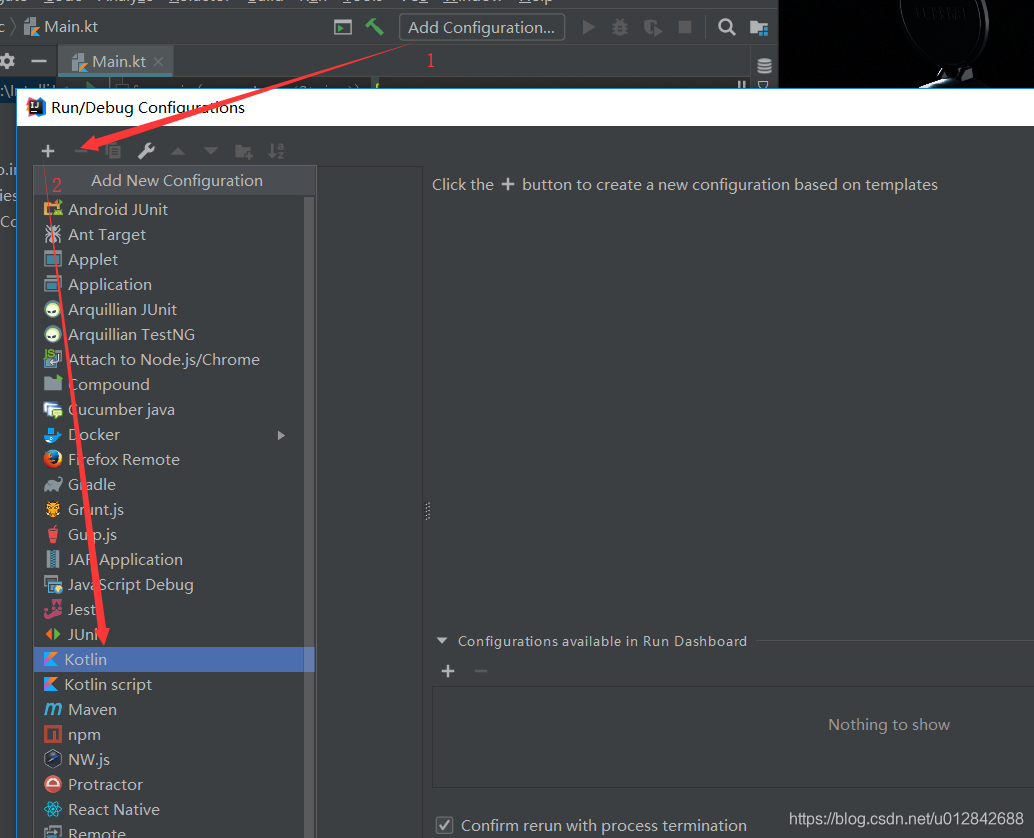
Task: Click the Add New Configuration plus icon
Action: [x=47, y=151]
